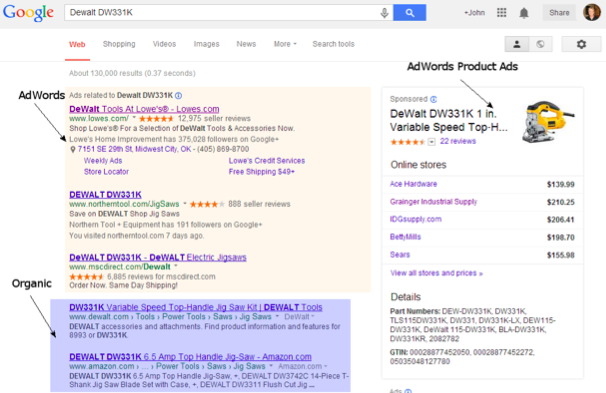
Task: Click the DeWalt jigsaw product image
Action: click(x=548, y=121)
